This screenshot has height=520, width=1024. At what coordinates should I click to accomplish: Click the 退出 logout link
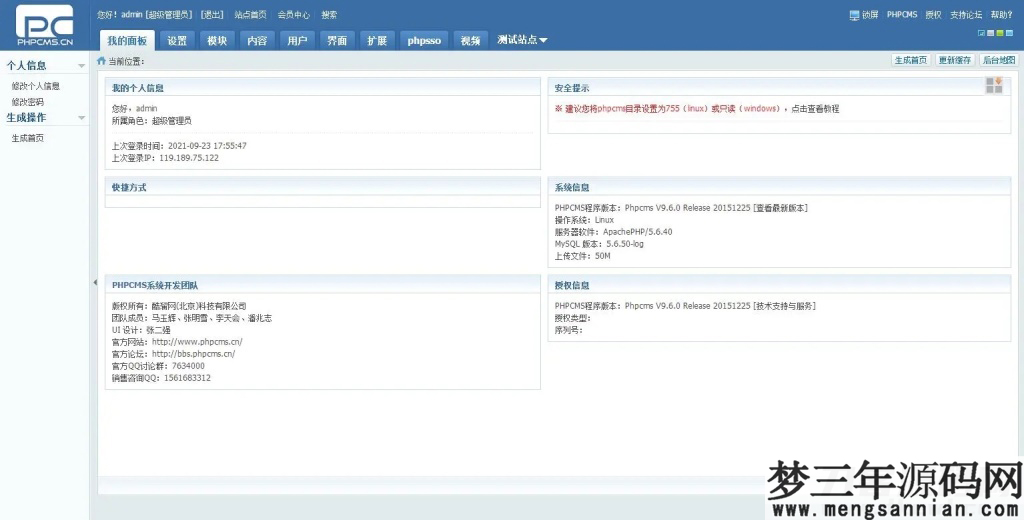pos(212,14)
